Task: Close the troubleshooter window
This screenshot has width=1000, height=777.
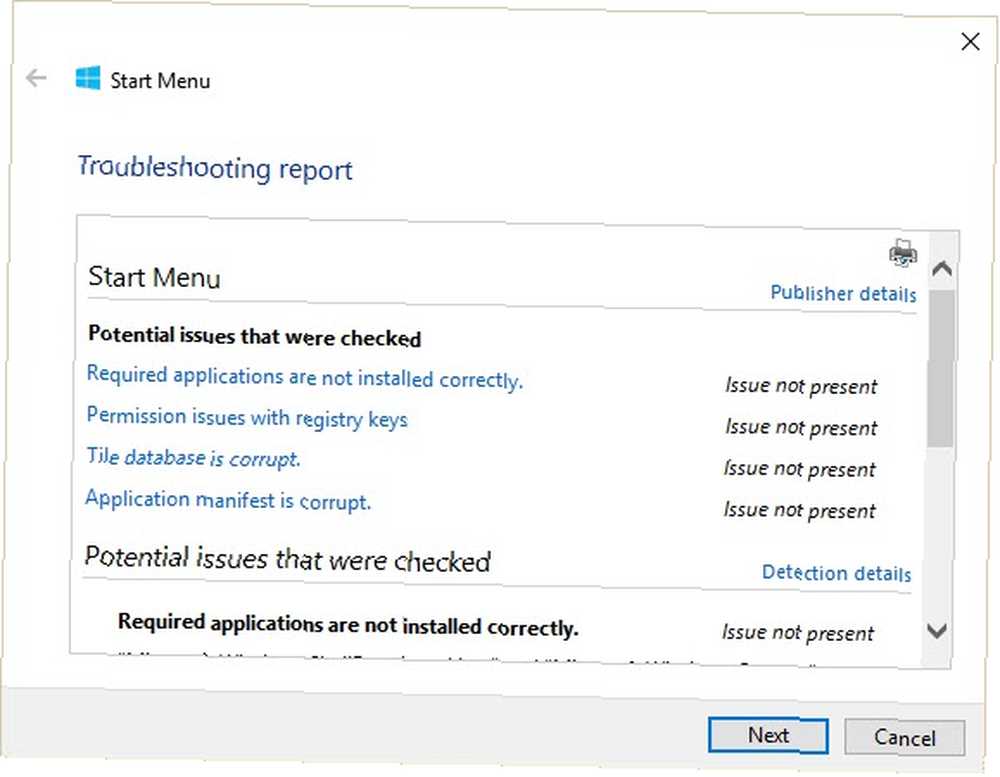Action: (970, 42)
